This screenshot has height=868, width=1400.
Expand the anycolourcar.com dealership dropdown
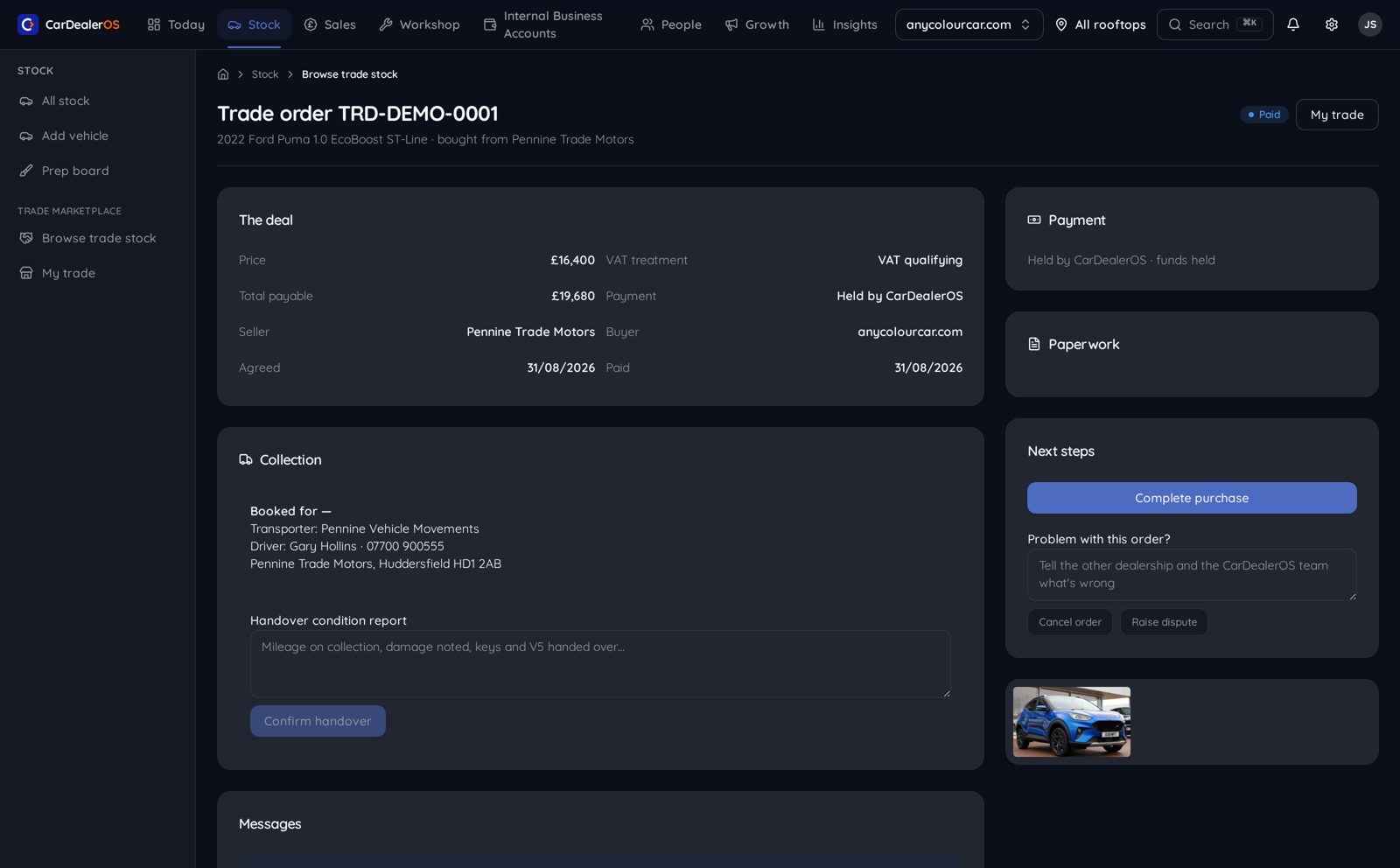click(969, 24)
